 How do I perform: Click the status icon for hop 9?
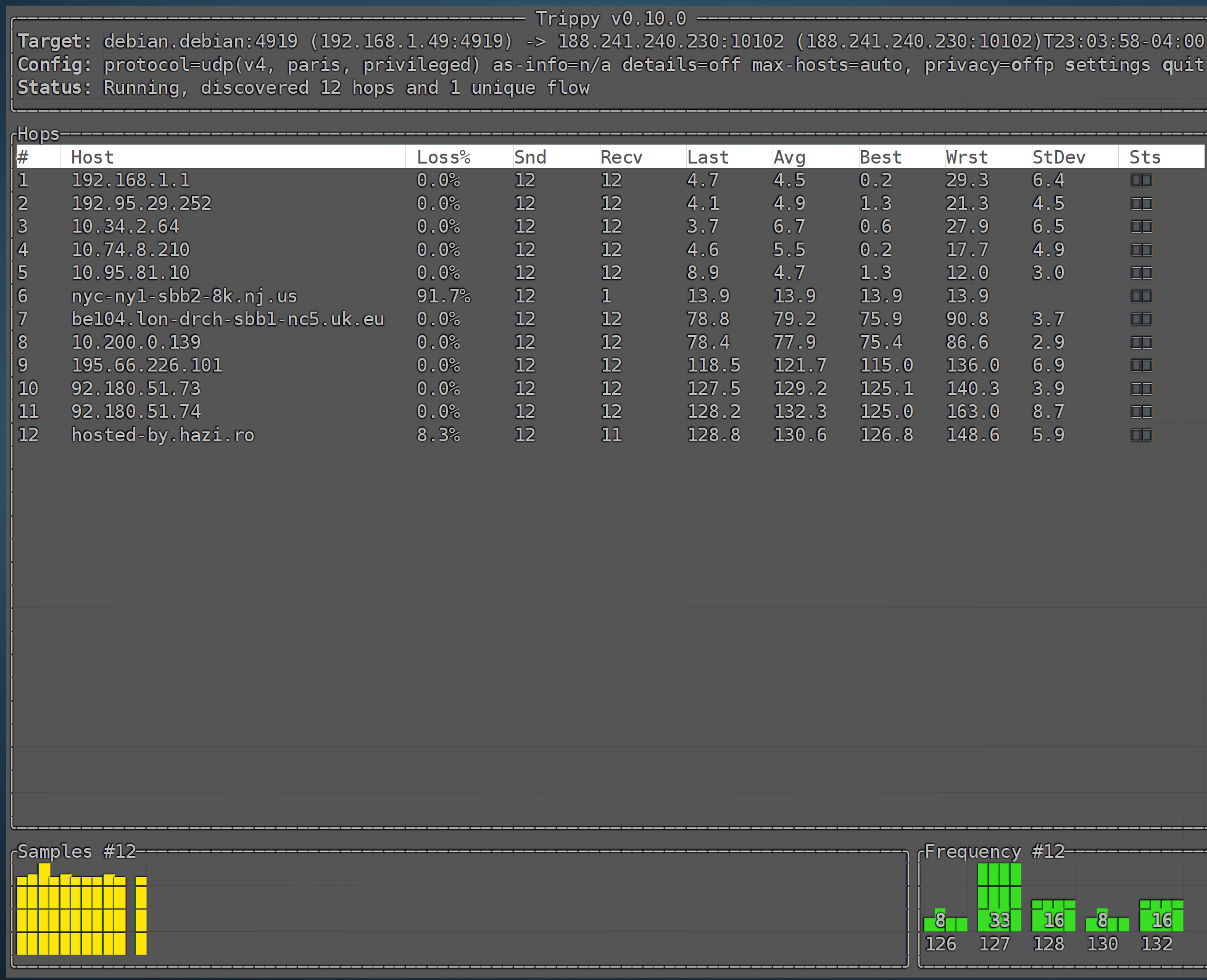(x=1141, y=365)
